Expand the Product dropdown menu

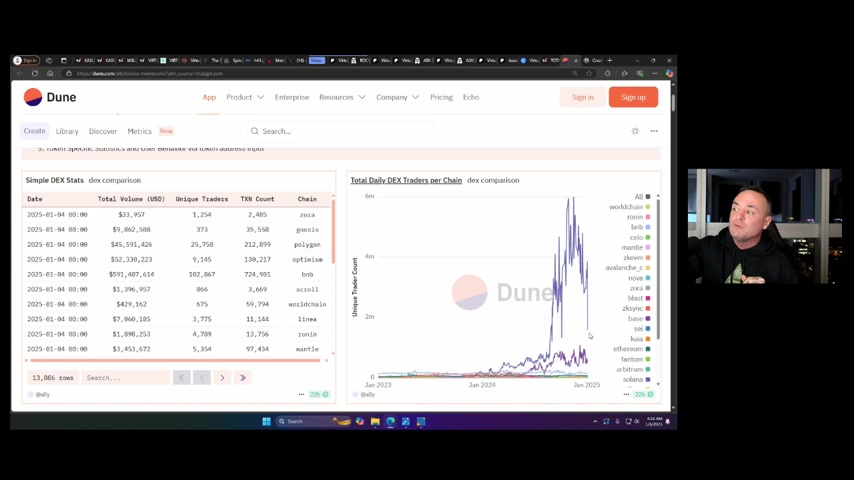tap(245, 97)
